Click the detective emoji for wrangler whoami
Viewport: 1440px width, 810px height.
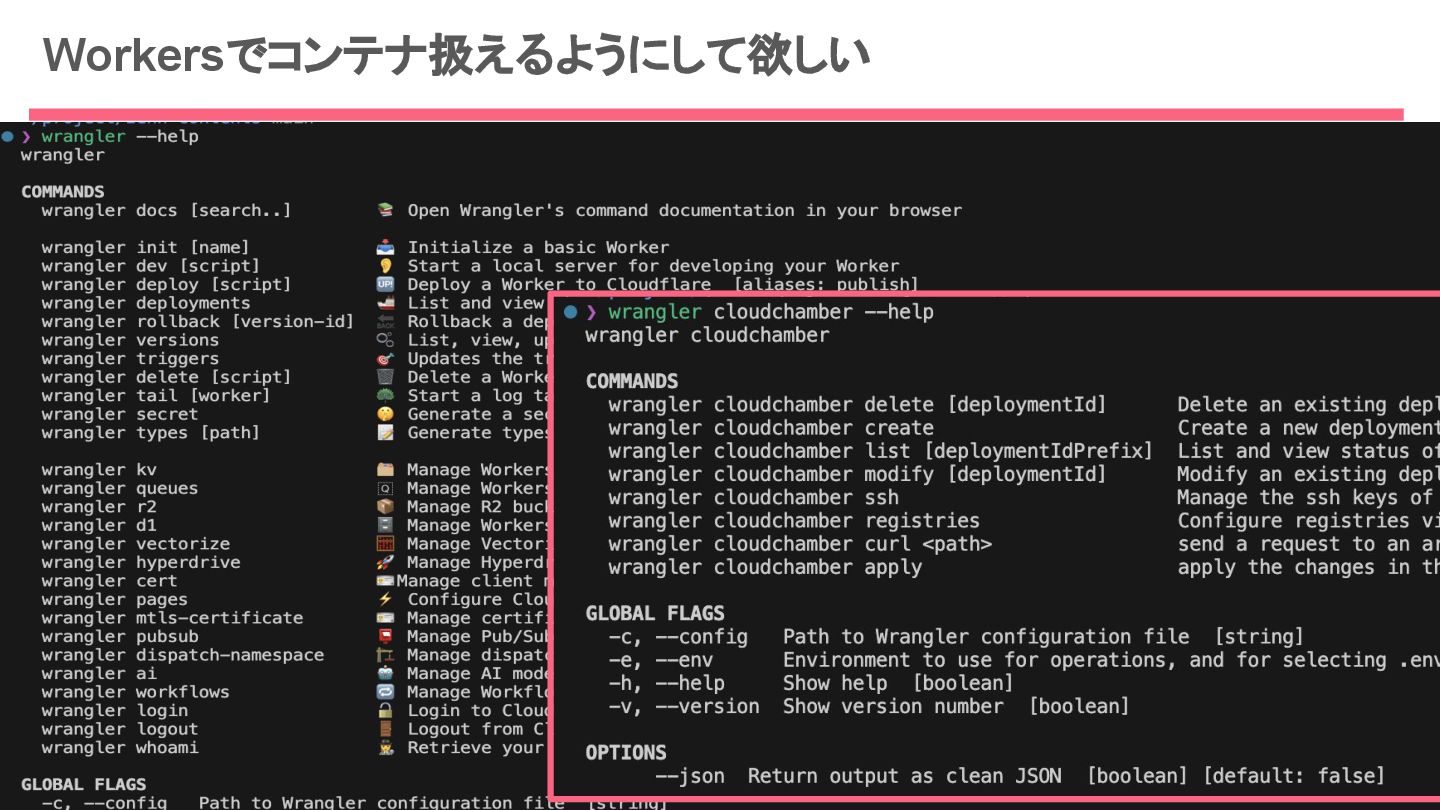click(x=385, y=748)
